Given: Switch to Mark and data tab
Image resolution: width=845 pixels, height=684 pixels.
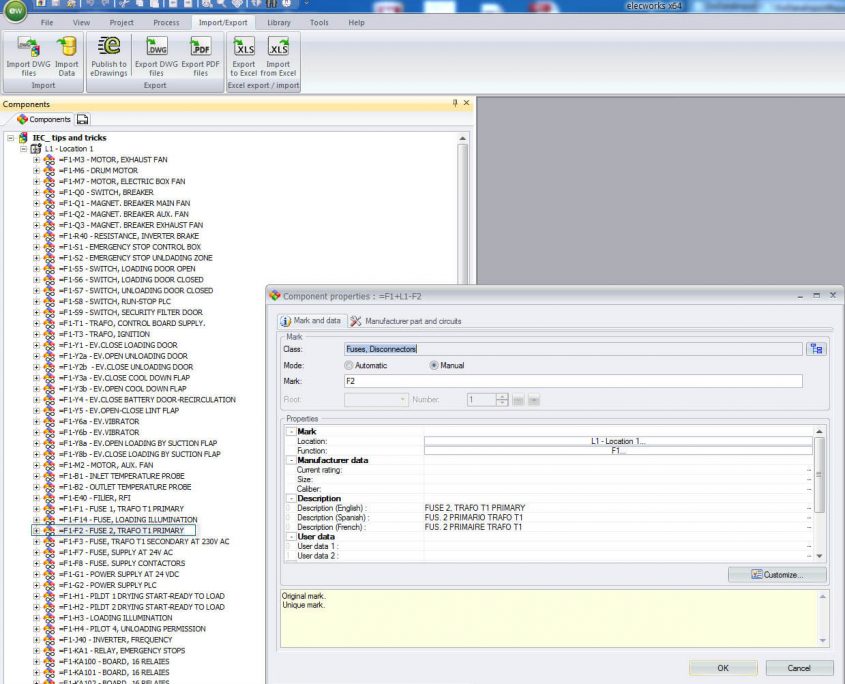Looking at the screenshot, I should pyautogui.click(x=311, y=321).
